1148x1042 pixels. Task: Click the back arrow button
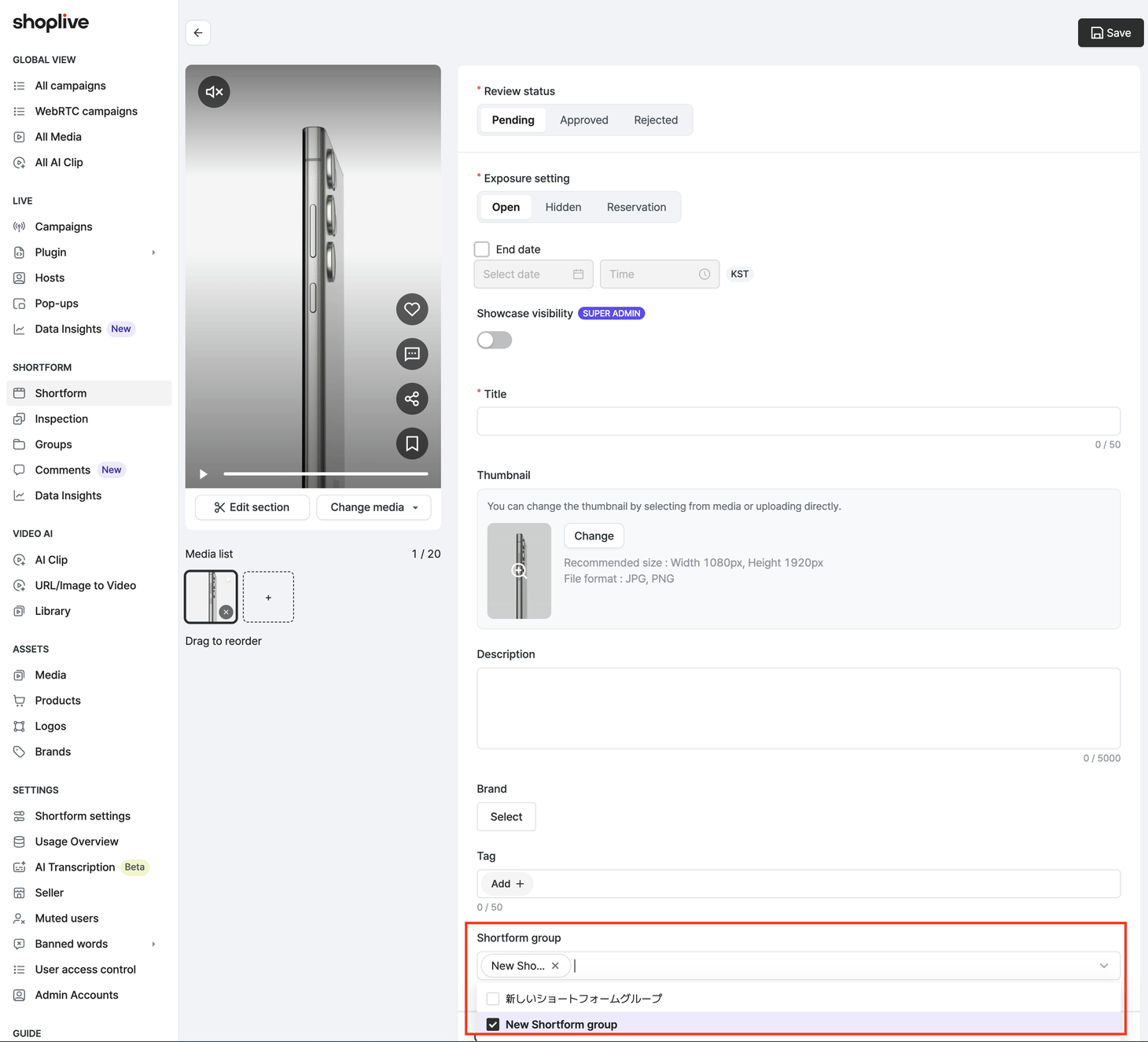click(198, 33)
